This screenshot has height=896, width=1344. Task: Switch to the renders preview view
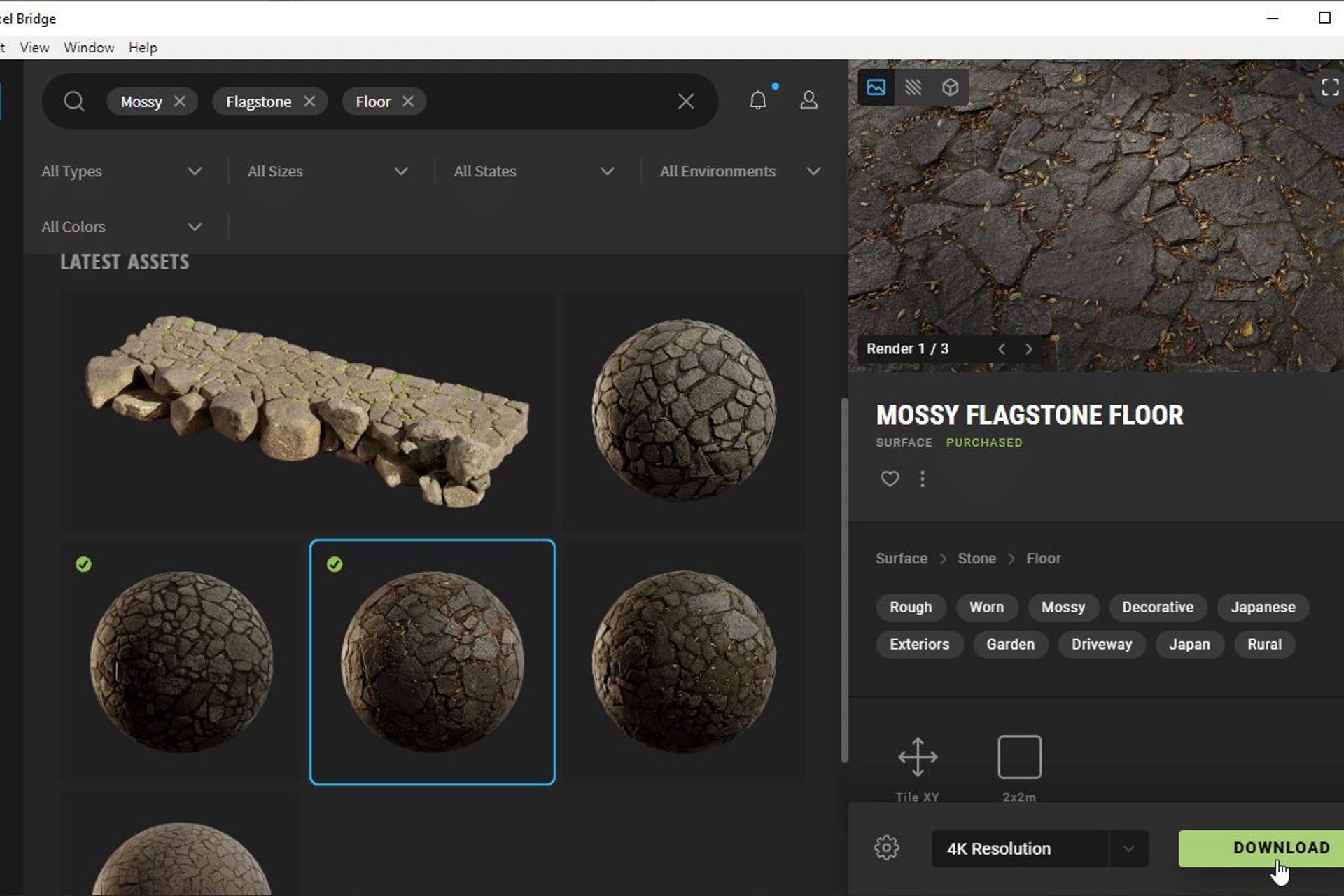pos(876,87)
